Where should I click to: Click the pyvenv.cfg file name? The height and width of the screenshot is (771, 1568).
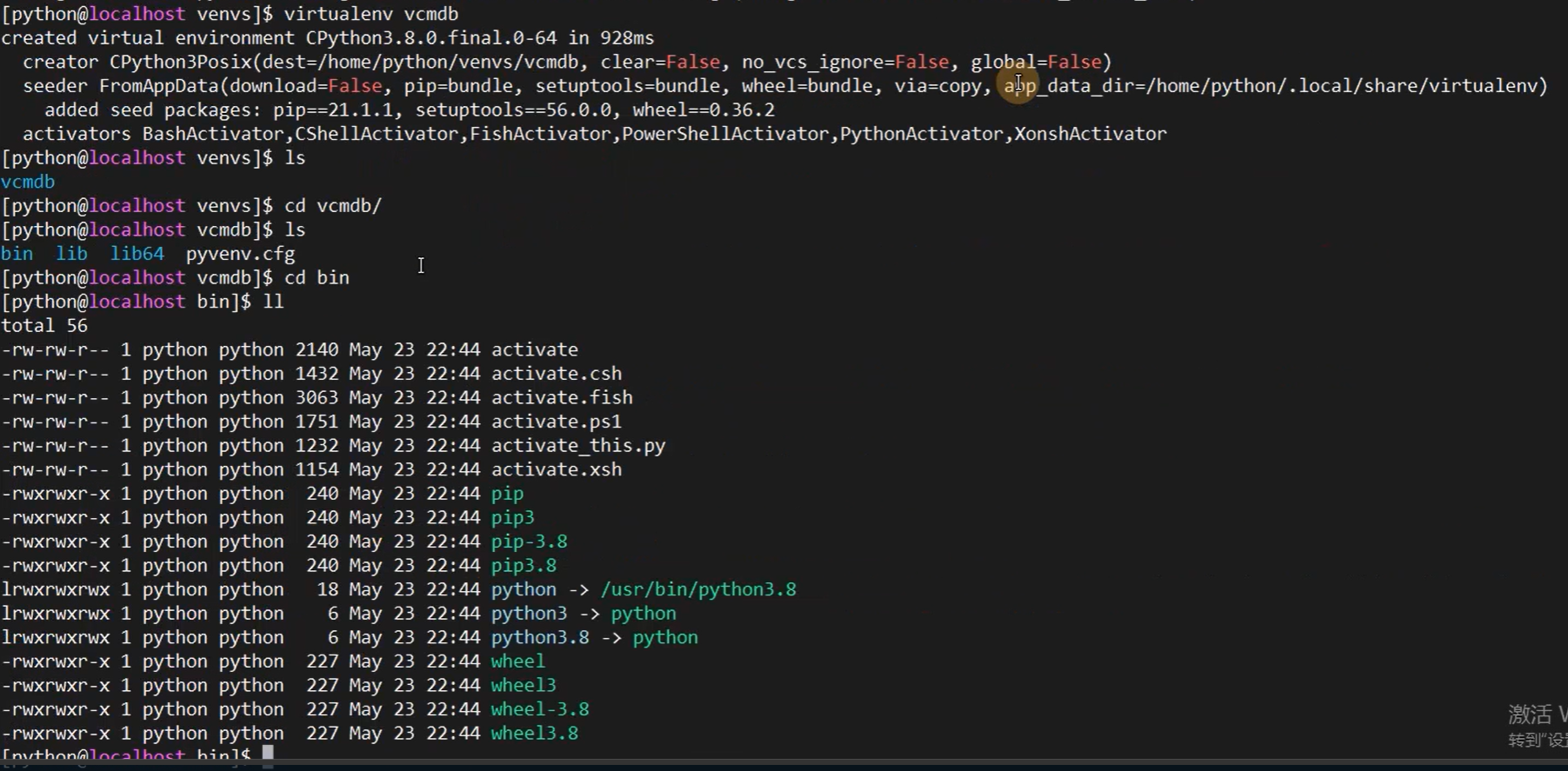pos(240,254)
